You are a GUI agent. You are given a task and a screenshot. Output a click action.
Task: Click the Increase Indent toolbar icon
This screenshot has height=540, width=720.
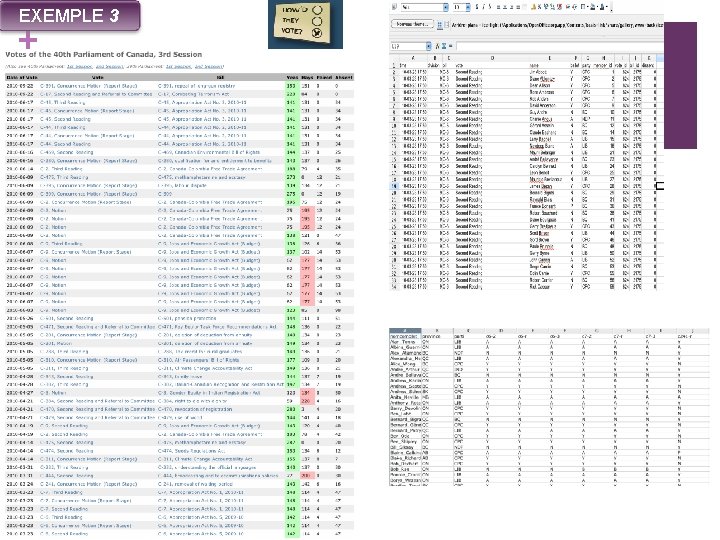[x=574, y=7]
